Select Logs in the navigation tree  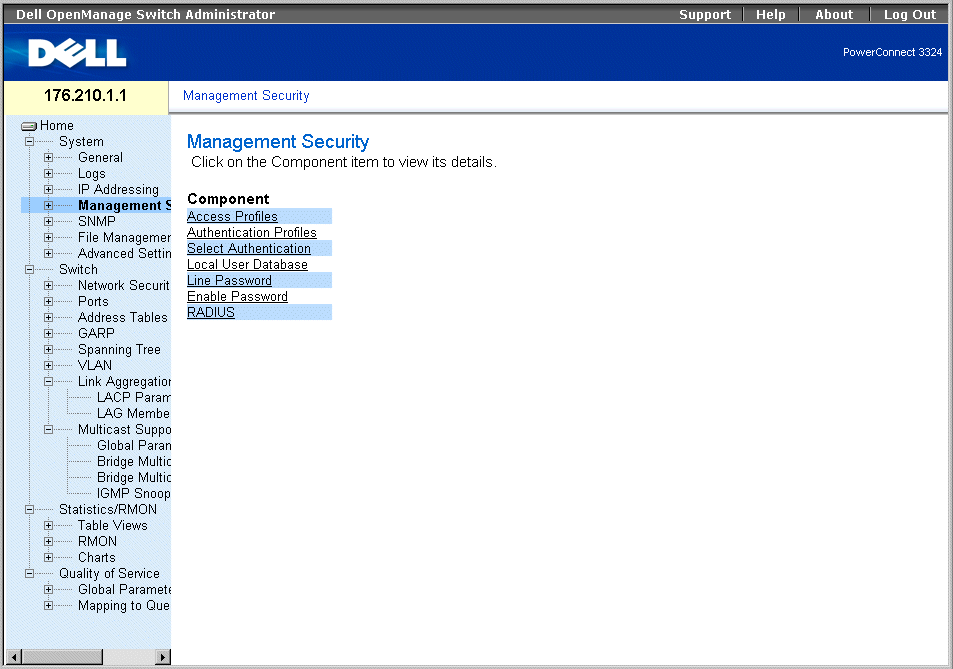[92, 174]
